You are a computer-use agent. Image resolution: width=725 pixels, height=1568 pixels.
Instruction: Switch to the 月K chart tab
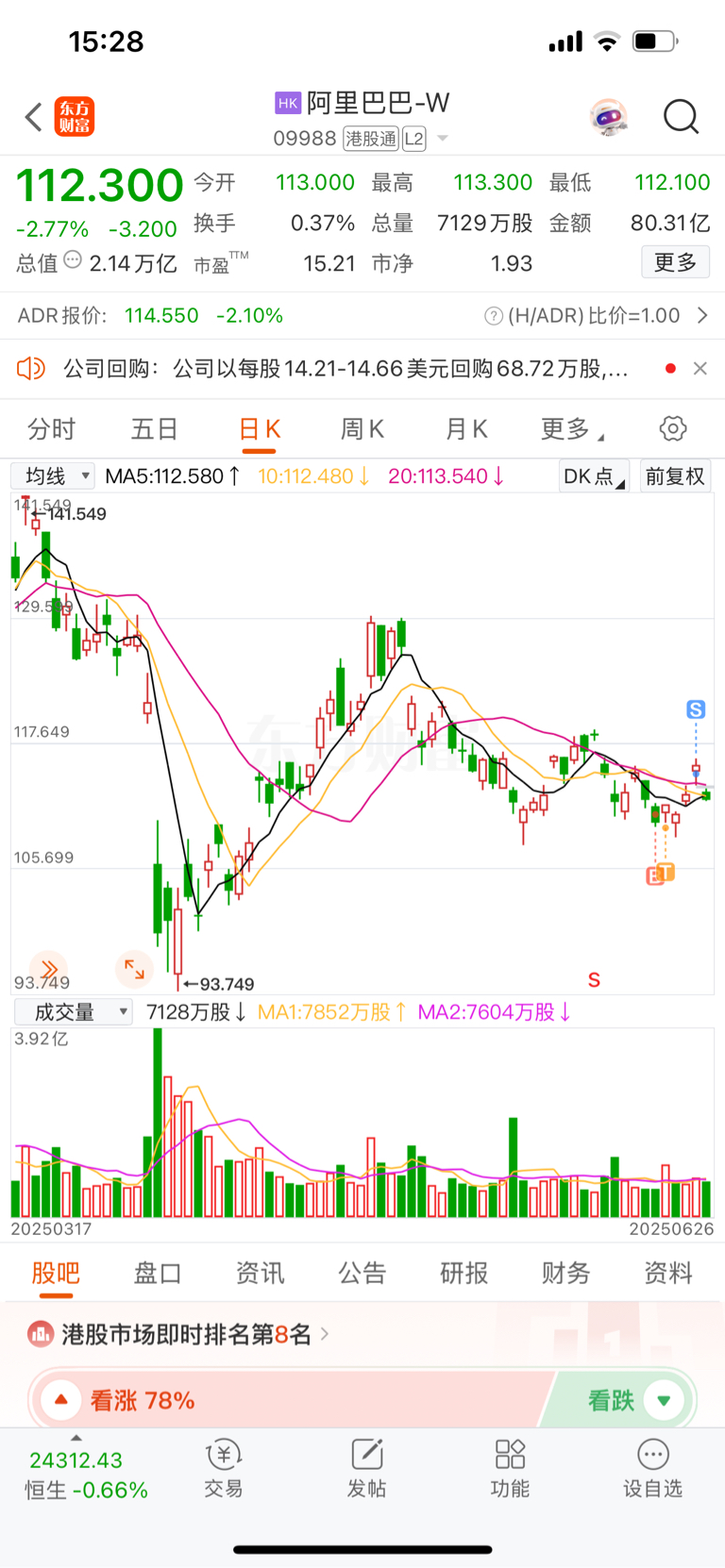[466, 429]
